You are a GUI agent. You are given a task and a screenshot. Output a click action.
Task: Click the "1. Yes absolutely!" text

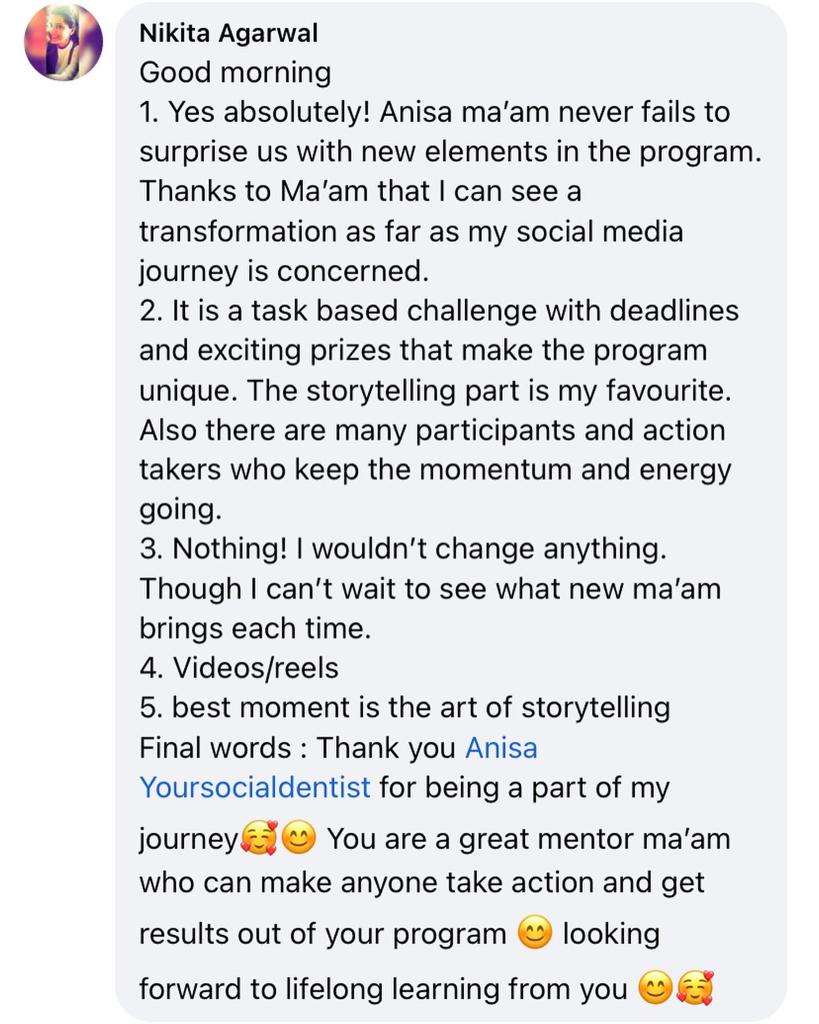[x=257, y=112]
